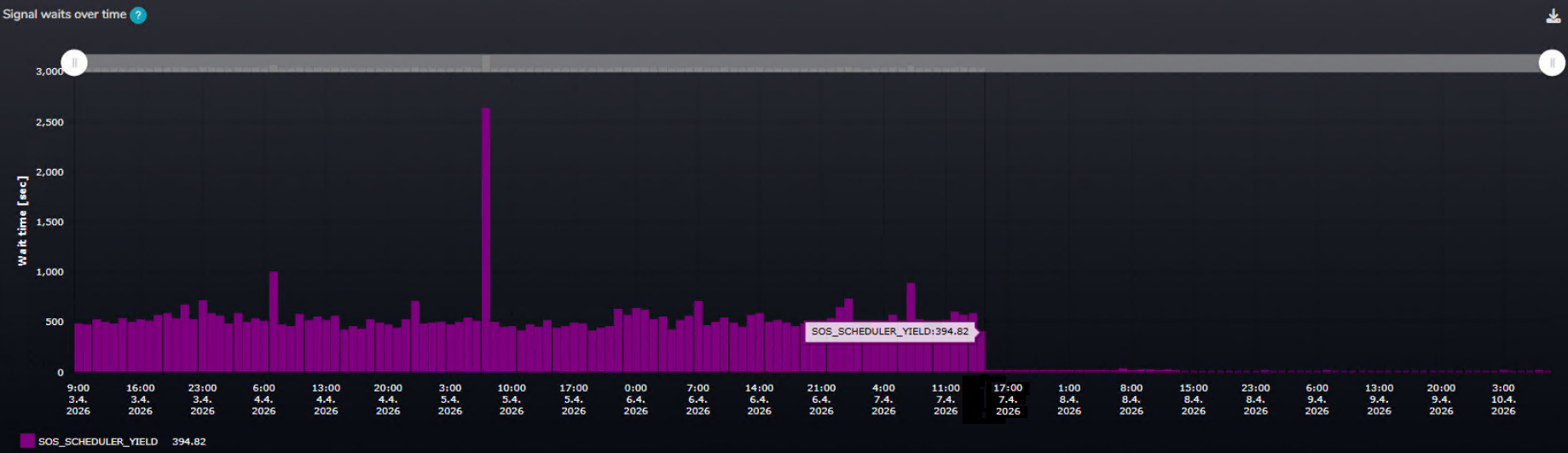Viewport: 1568px width, 453px height.
Task: Click the 17:00 7.4. 2026 axis label
Action: click(1008, 399)
